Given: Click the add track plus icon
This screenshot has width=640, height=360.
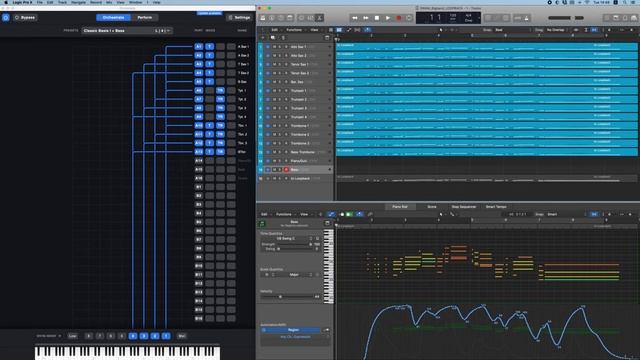Looking at the screenshot, I should [262, 38].
